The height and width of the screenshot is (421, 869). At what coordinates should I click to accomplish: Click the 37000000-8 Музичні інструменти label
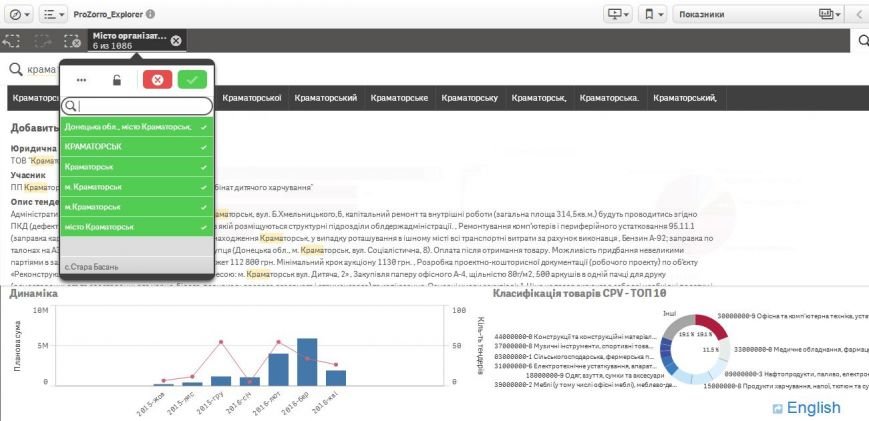(x=575, y=346)
